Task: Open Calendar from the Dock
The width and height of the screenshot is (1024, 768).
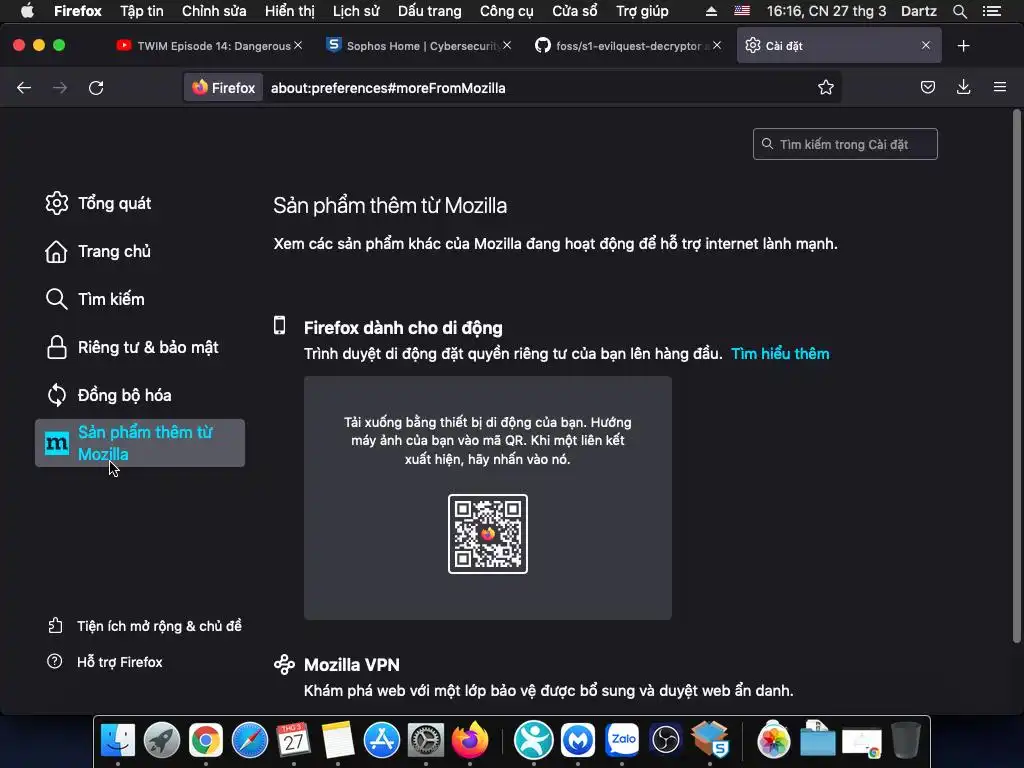Action: (293, 741)
